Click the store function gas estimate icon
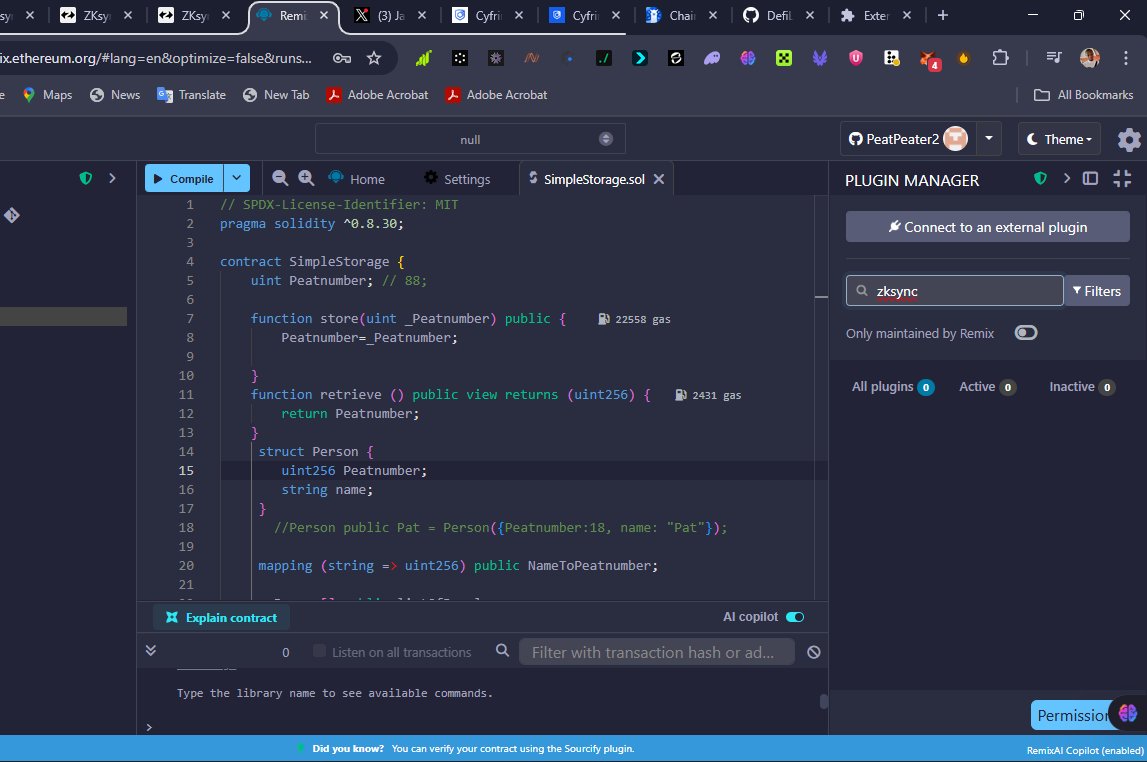 [603, 319]
